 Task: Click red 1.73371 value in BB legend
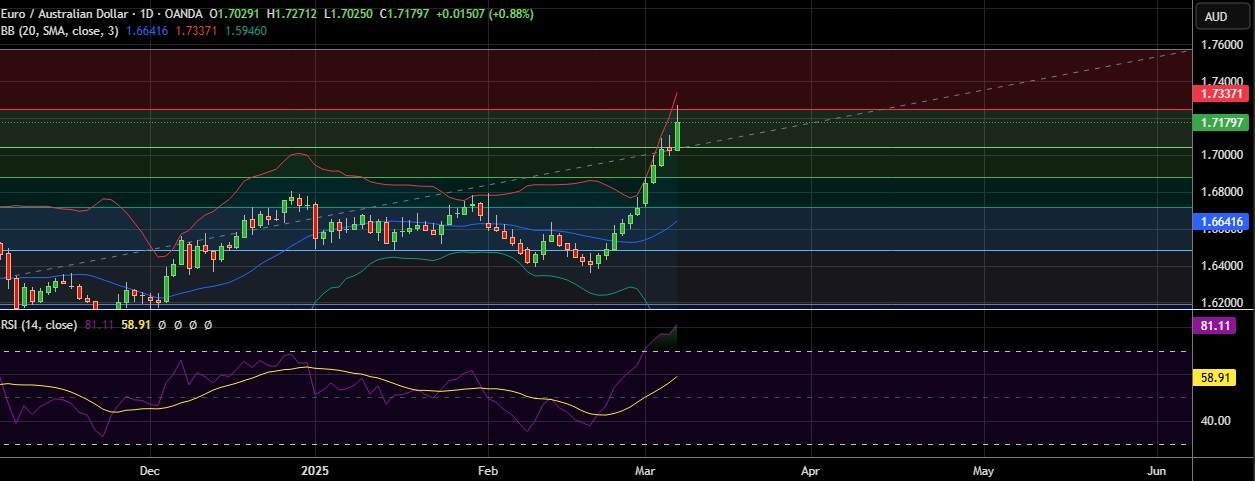(195, 31)
